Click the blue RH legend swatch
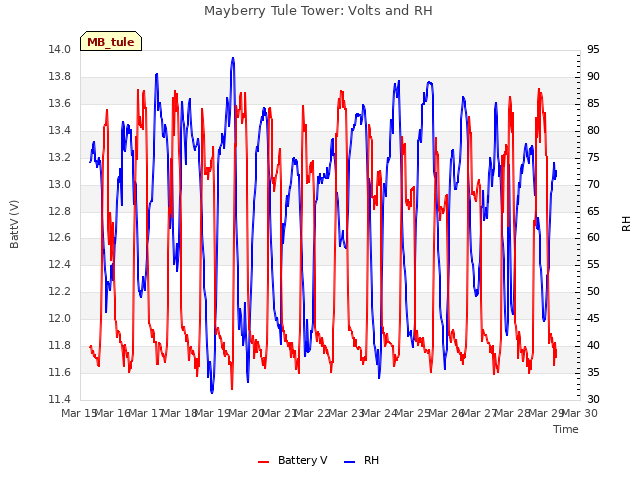This screenshot has width=640, height=480. click(x=350, y=462)
